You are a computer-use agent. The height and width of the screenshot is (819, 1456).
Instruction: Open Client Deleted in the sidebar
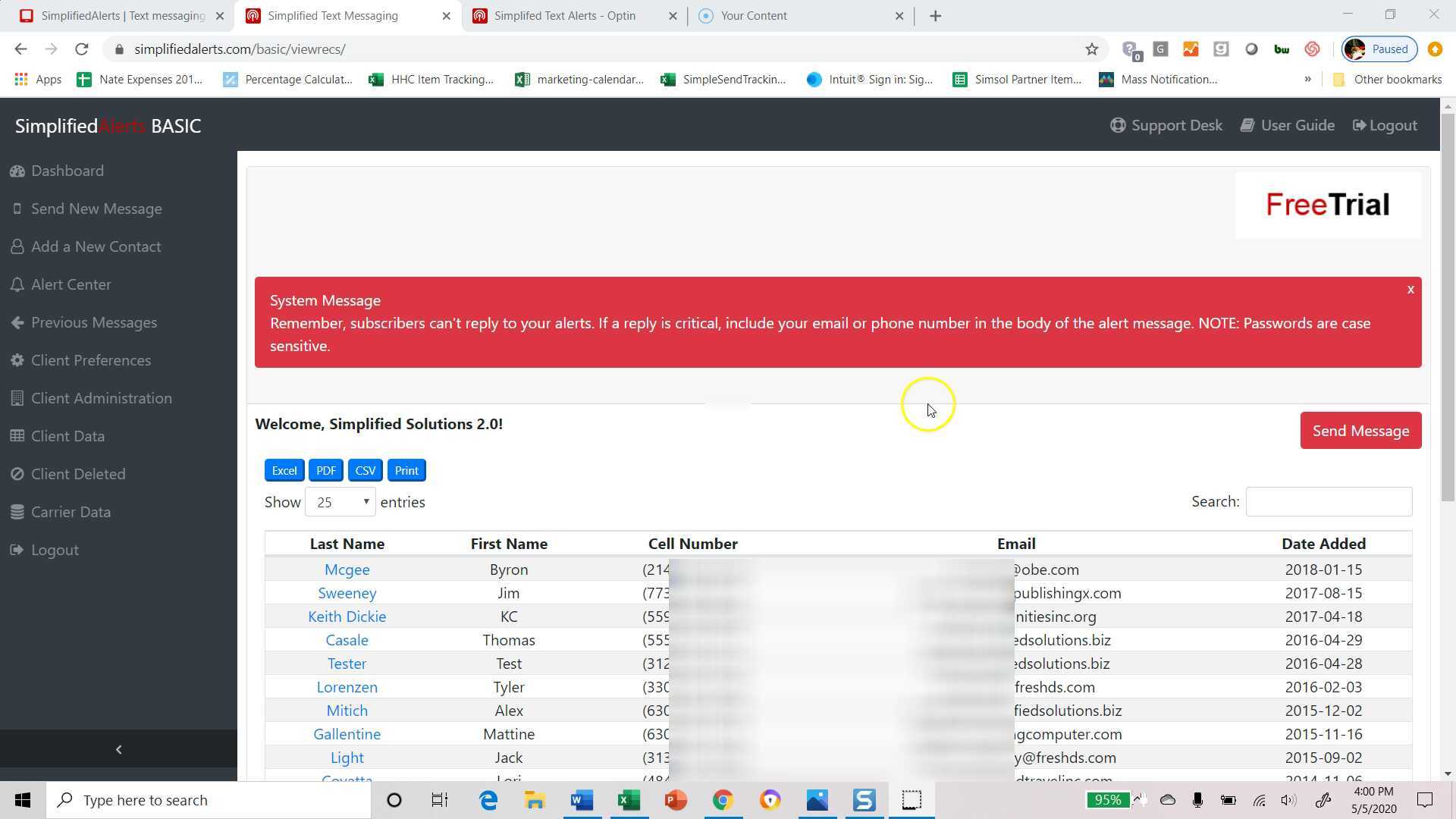coord(77,474)
